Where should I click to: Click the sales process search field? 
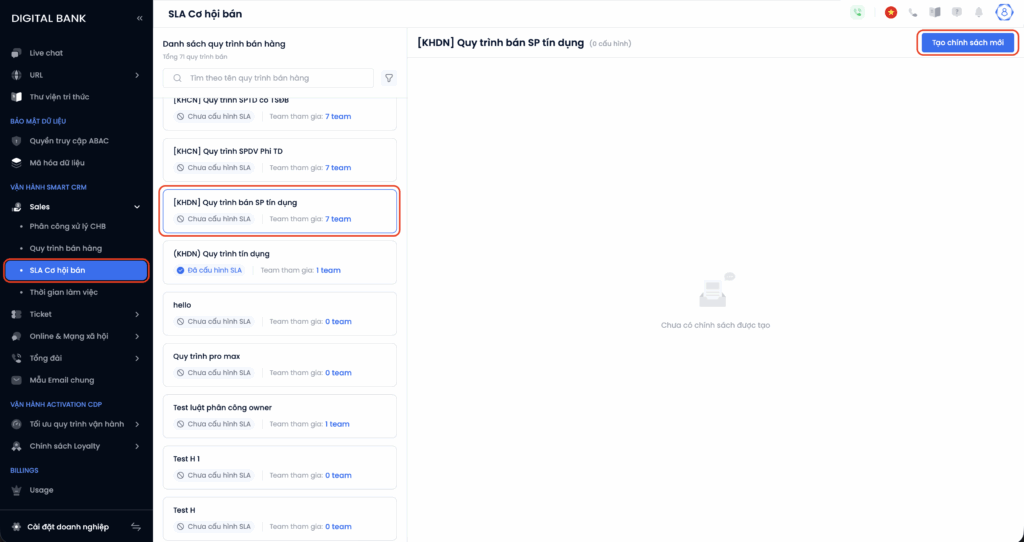(x=268, y=78)
